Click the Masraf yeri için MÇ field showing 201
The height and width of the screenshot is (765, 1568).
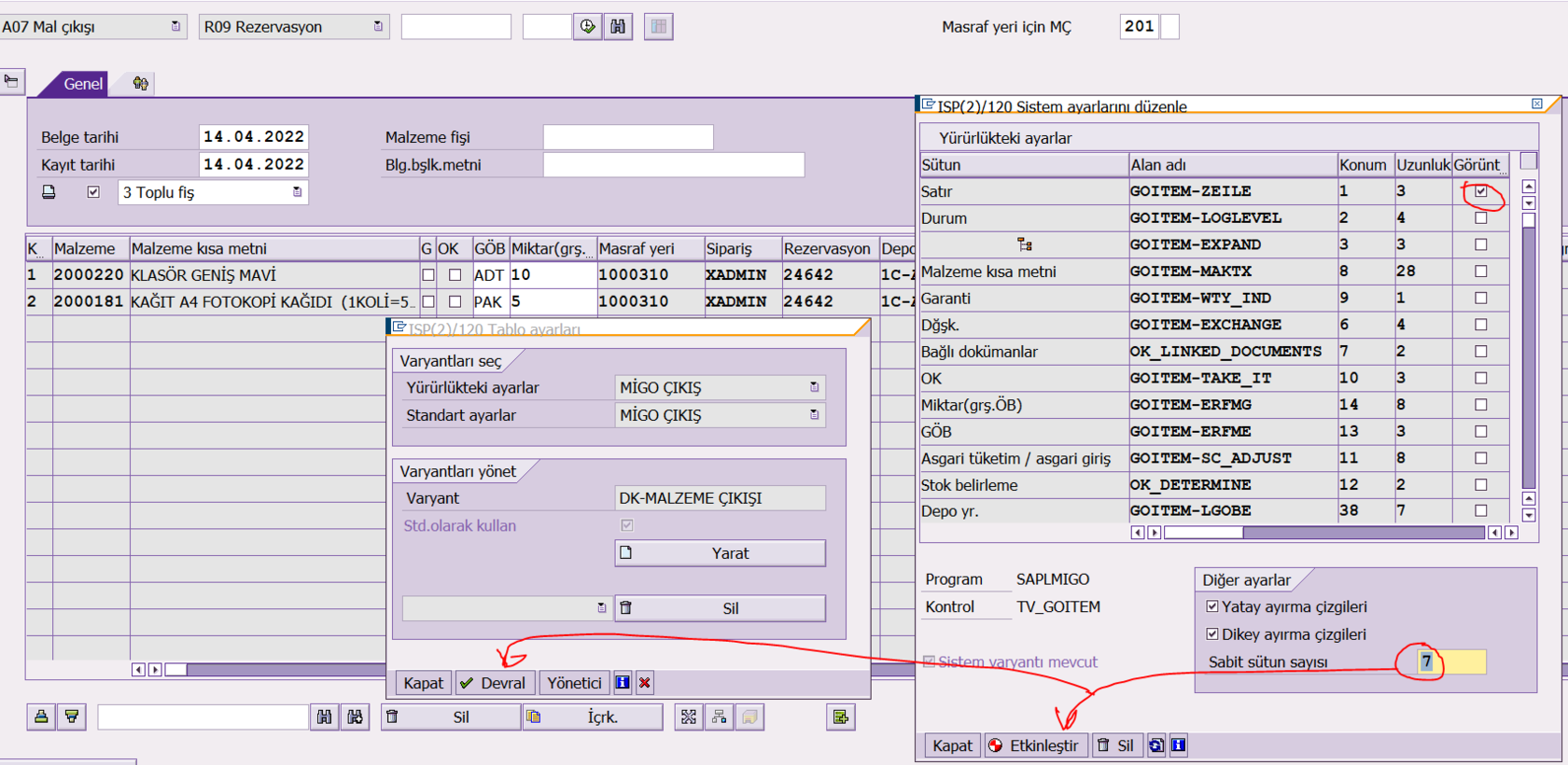[1139, 27]
